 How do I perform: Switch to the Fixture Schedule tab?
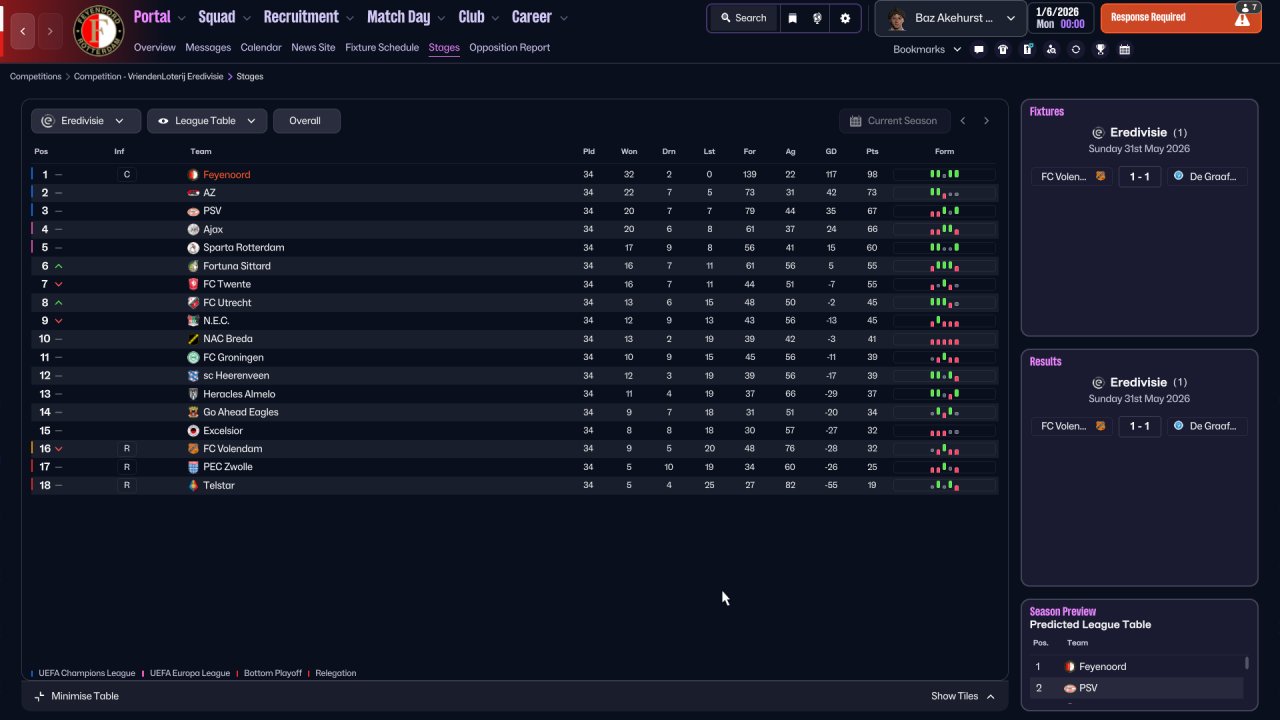[x=382, y=47]
